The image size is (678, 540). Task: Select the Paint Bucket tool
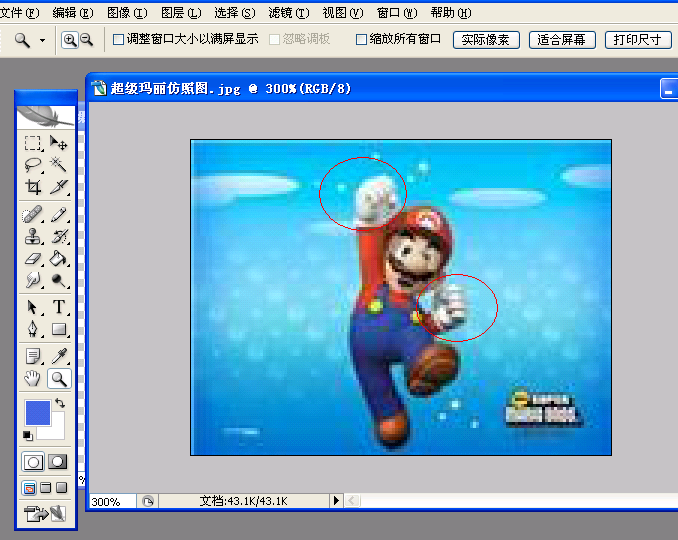point(58,259)
